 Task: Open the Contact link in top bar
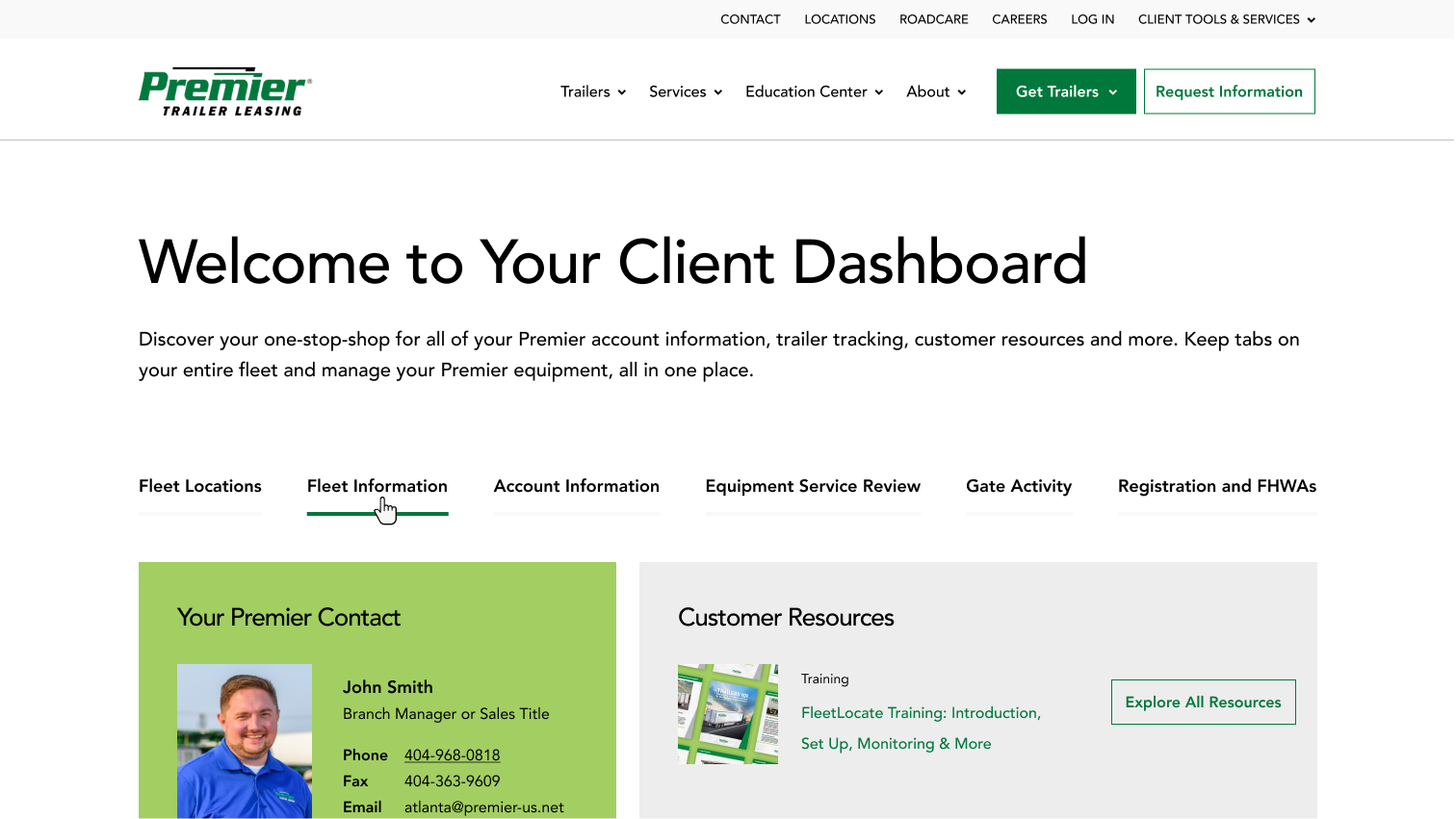750,19
